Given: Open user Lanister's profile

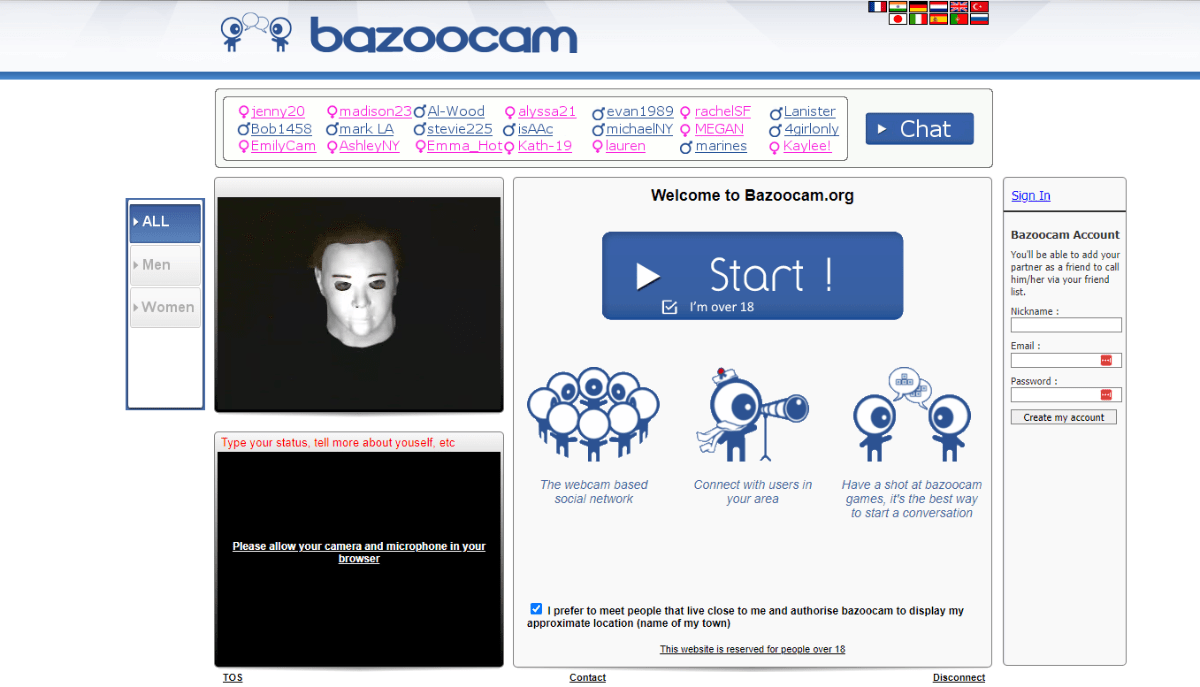Looking at the screenshot, I should [809, 112].
